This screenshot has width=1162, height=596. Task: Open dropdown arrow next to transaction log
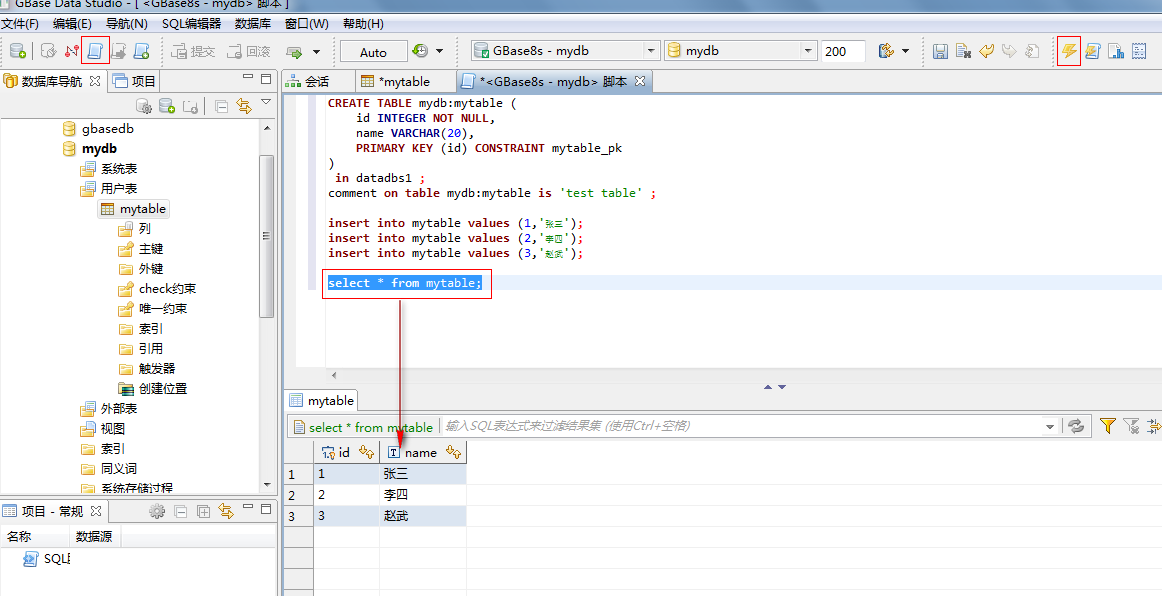click(x=439, y=51)
